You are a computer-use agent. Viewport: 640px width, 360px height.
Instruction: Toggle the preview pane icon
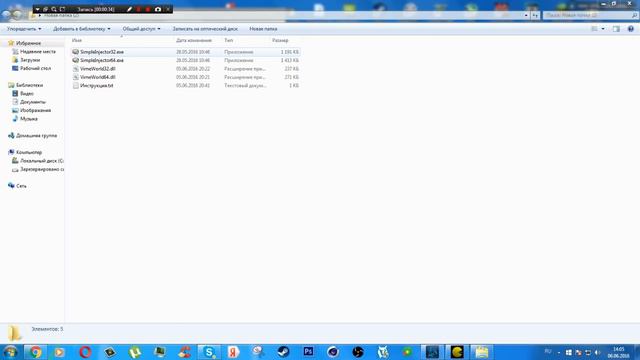[616, 29]
